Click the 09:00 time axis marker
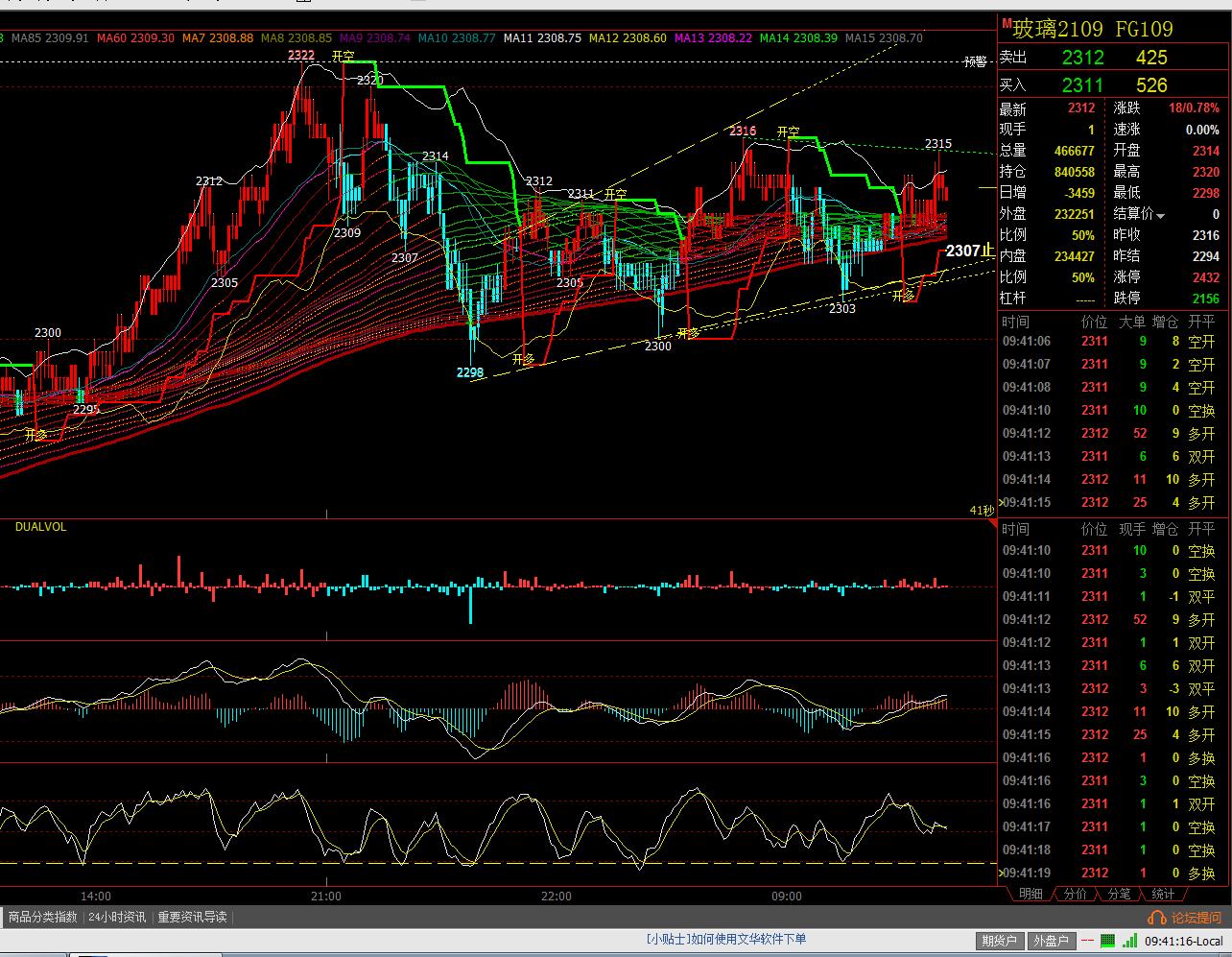The width and height of the screenshot is (1232, 957). [x=787, y=896]
